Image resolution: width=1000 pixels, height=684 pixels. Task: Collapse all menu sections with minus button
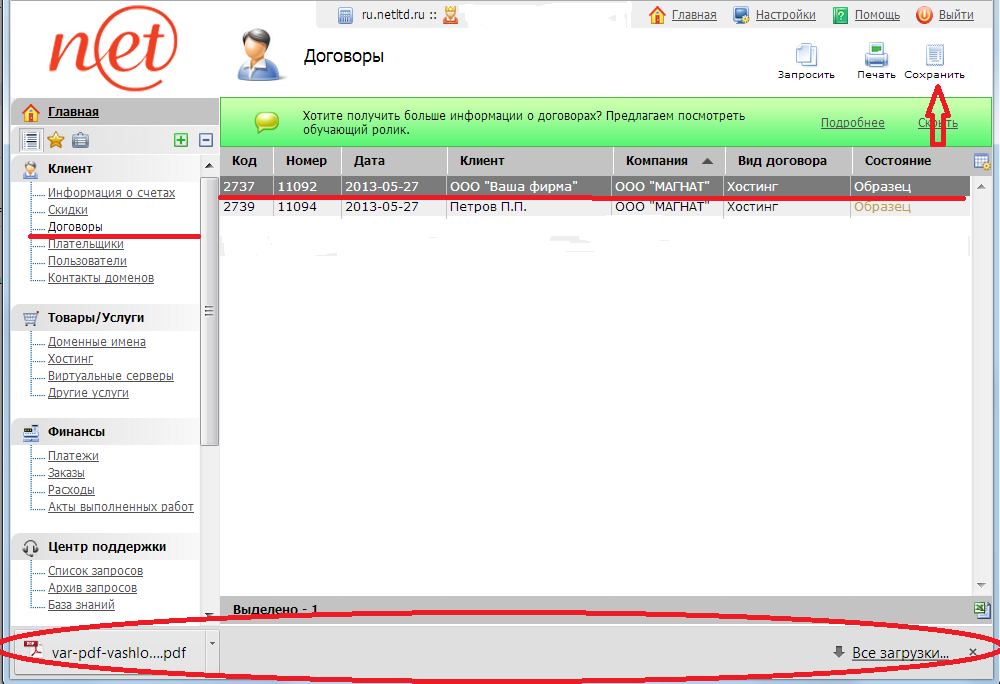tap(206, 141)
